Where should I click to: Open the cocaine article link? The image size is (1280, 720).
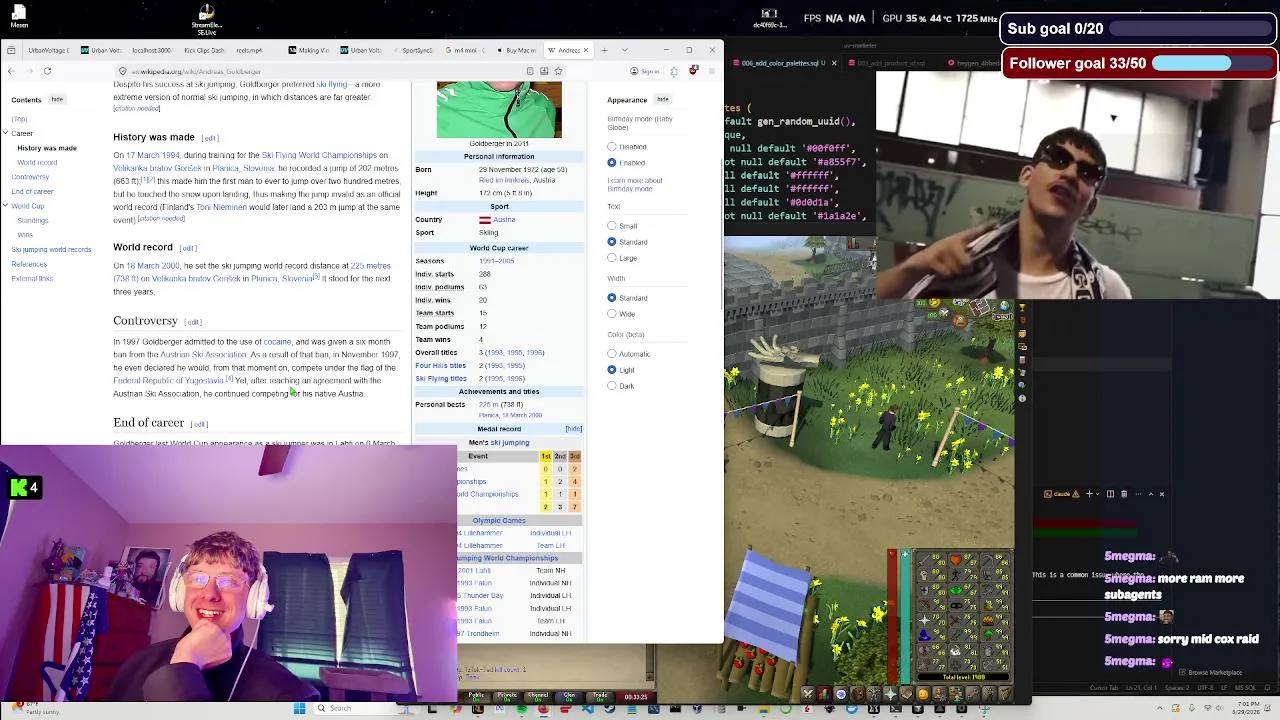click(277, 342)
